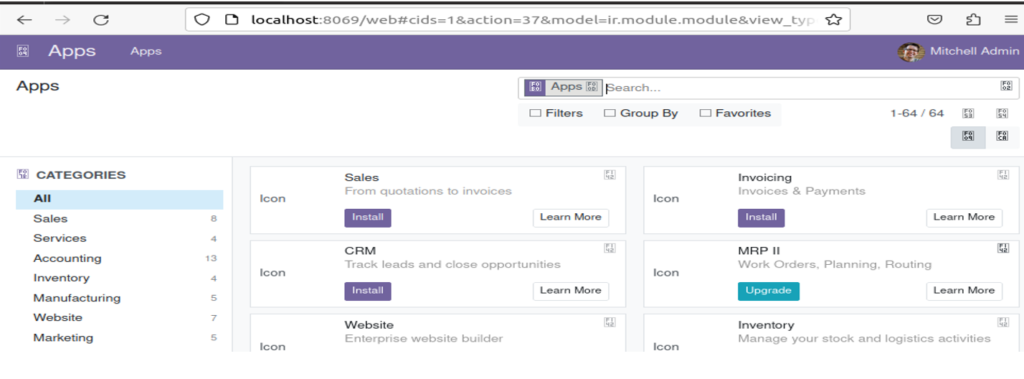This screenshot has height=379, width=1024.
Task: Open the home menu grid icon
Action: coord(23,51)
